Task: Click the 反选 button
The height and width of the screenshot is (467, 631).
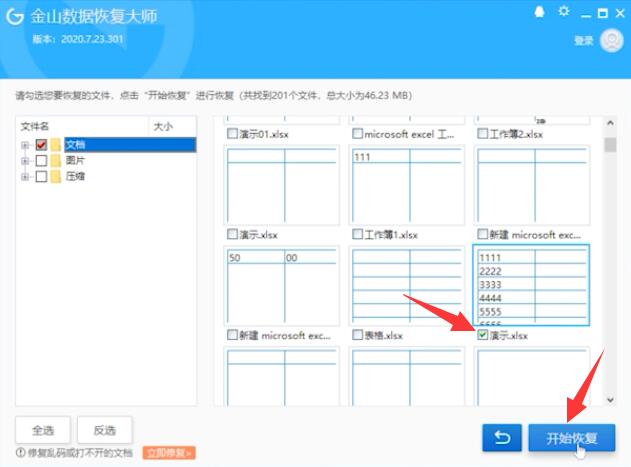Action: coord(105,430)
